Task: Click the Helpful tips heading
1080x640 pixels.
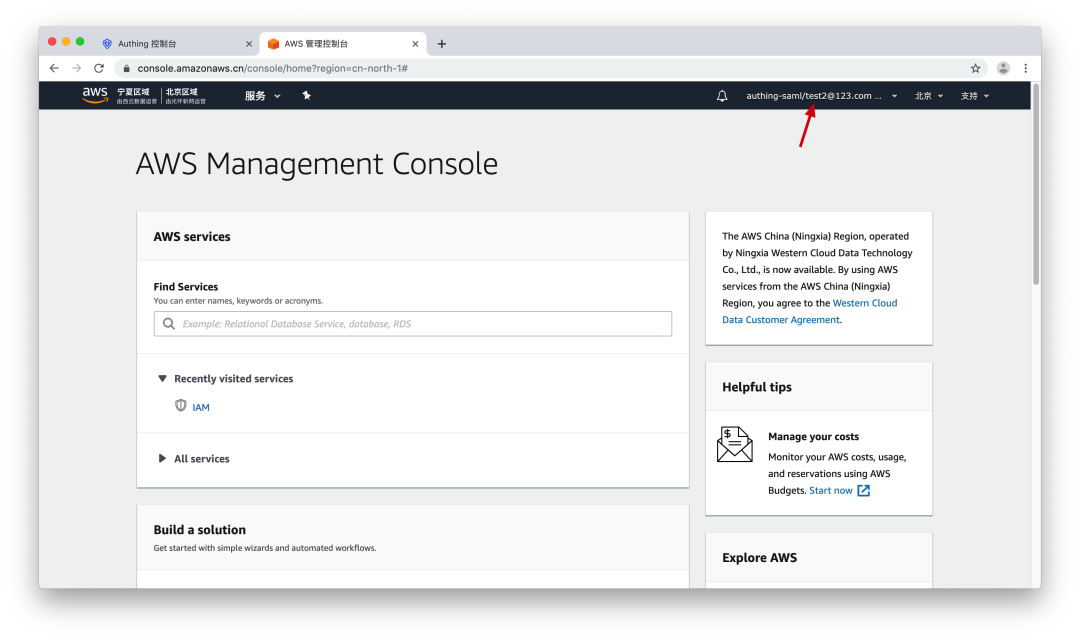Action: pyautogui.click(x=756, y=387)
